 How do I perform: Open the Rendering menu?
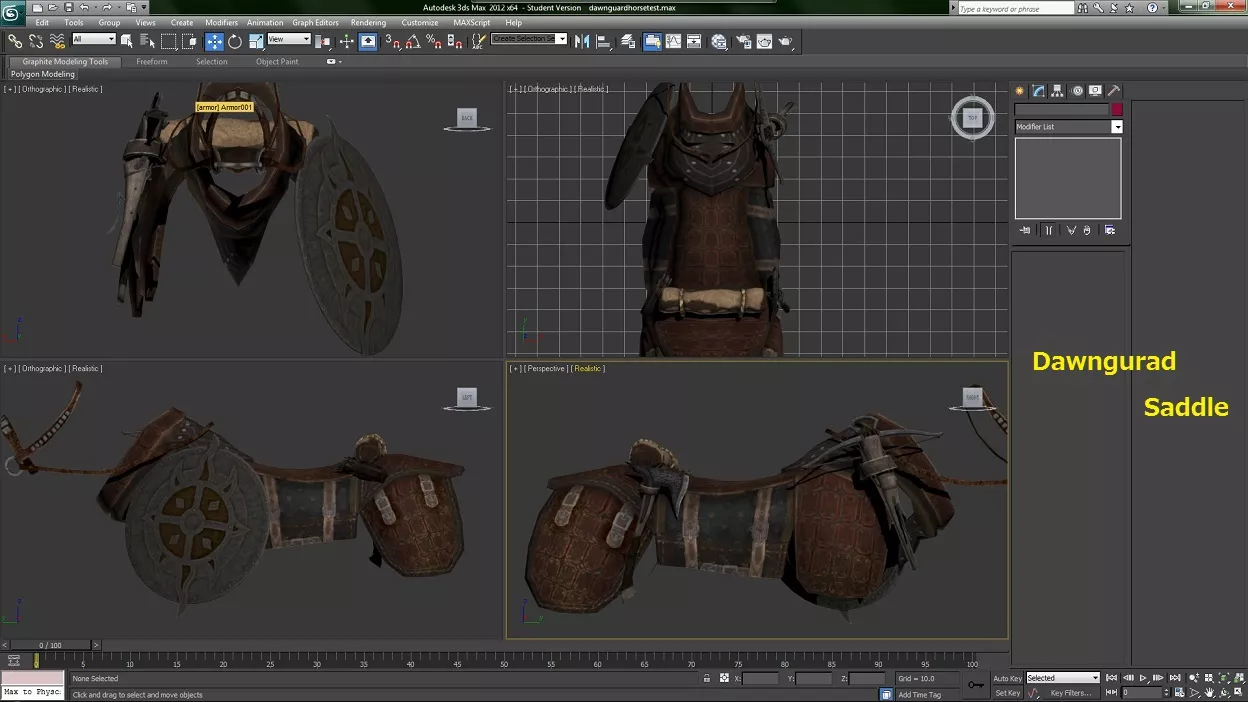(368, 22)
